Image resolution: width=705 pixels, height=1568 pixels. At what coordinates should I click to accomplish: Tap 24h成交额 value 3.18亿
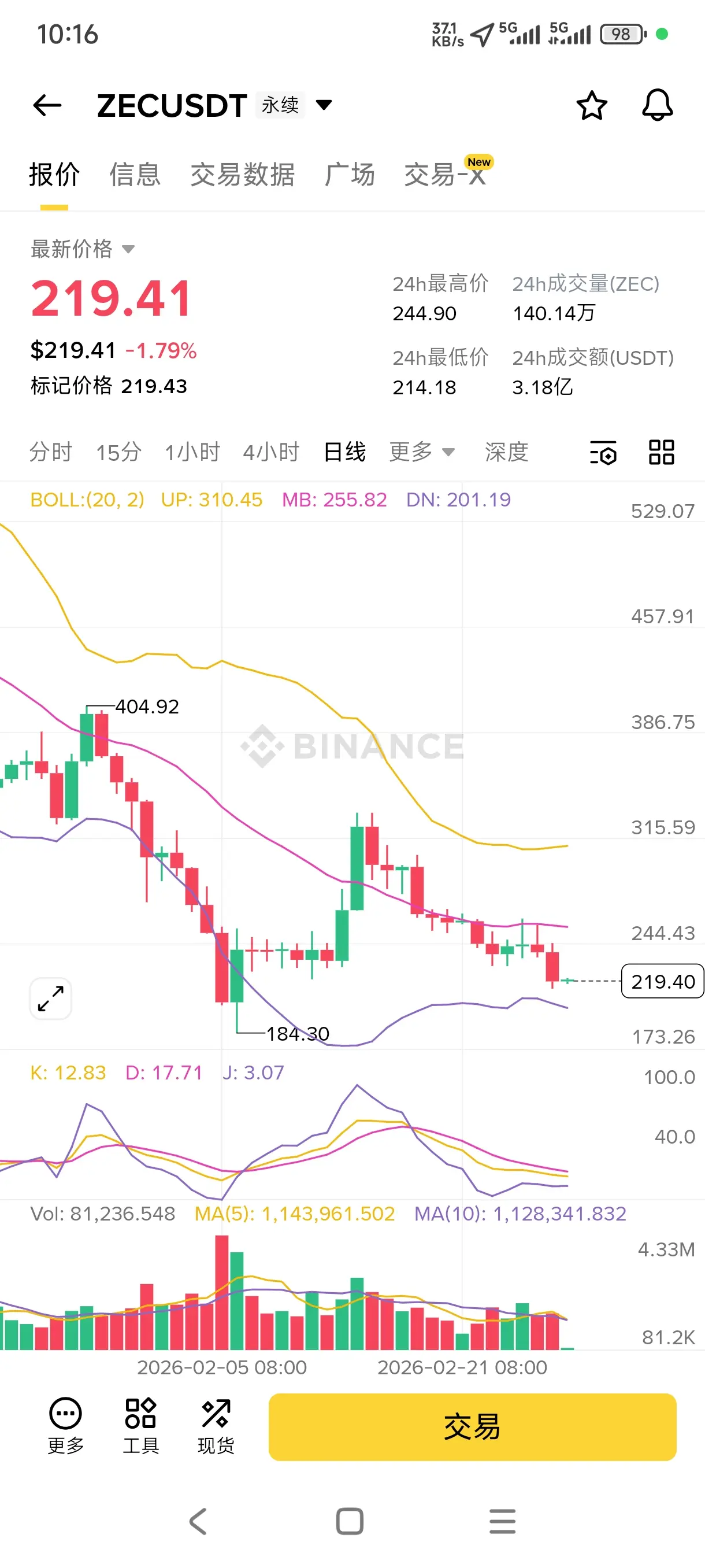point(543,387)
